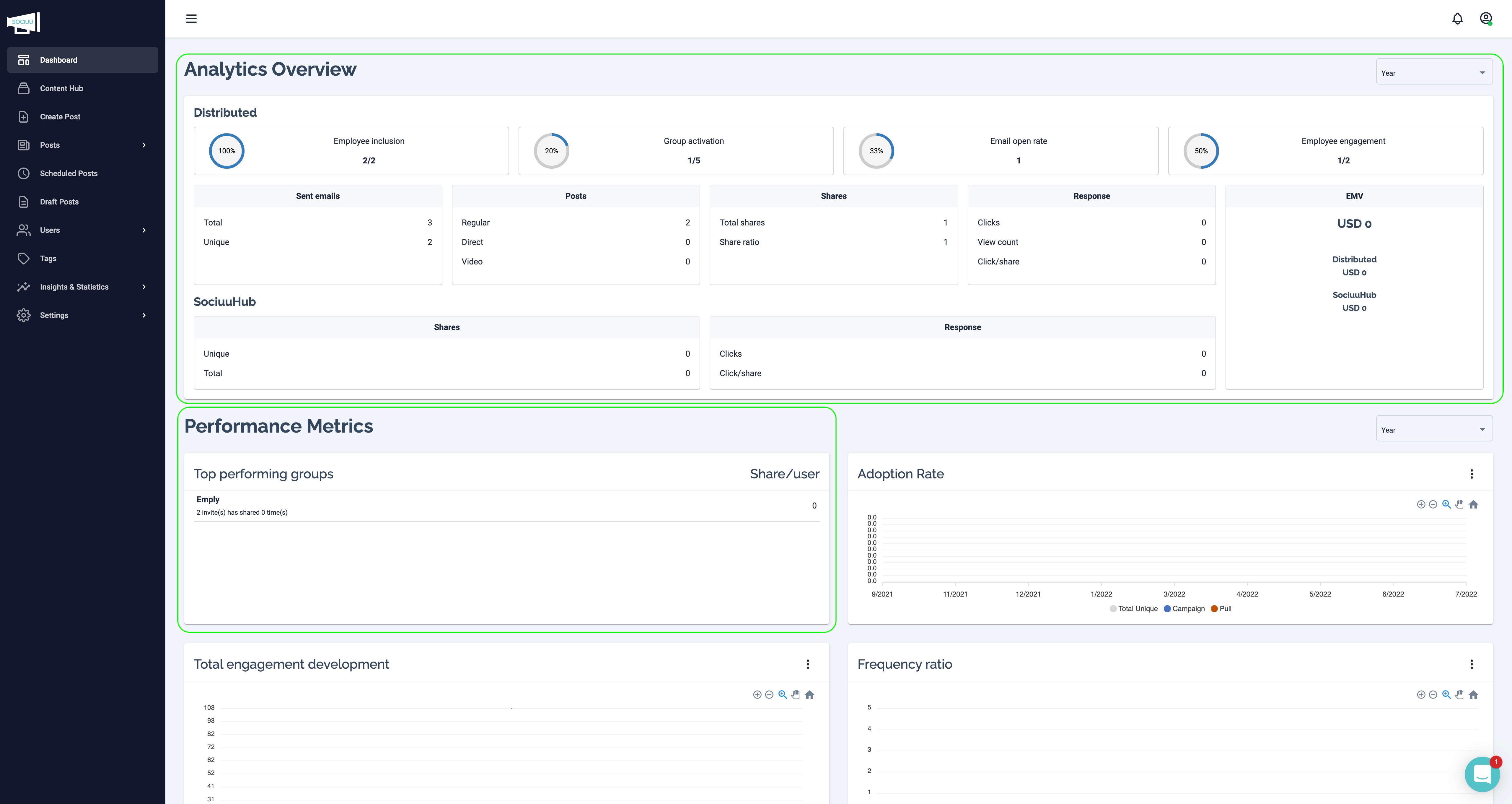Open Scheduled Posts in sidebar
The width and height of the screenshot is (1512, 804).
click(x=69, y=173)
